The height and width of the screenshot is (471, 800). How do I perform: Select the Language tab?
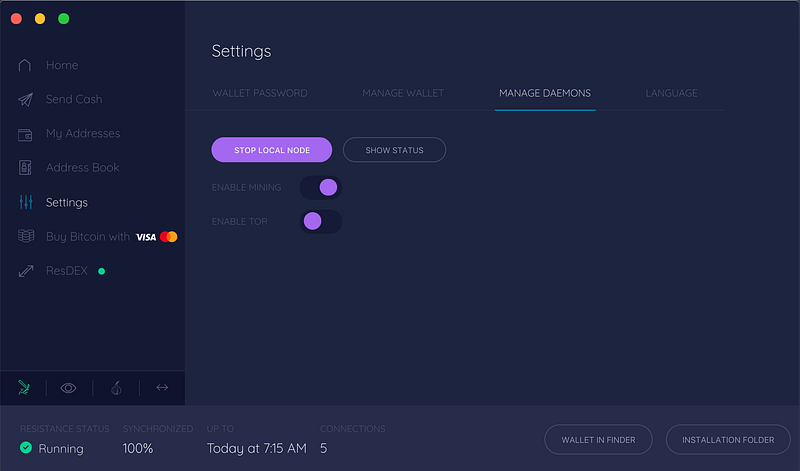(671, 93)
